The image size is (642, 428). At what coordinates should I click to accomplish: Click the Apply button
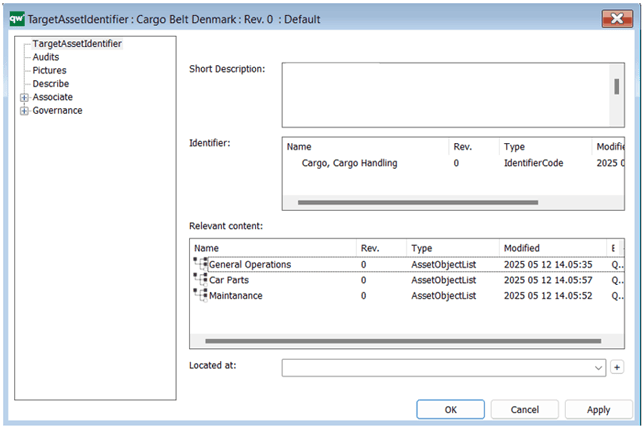pyautogui.click(x=598, y=409)
